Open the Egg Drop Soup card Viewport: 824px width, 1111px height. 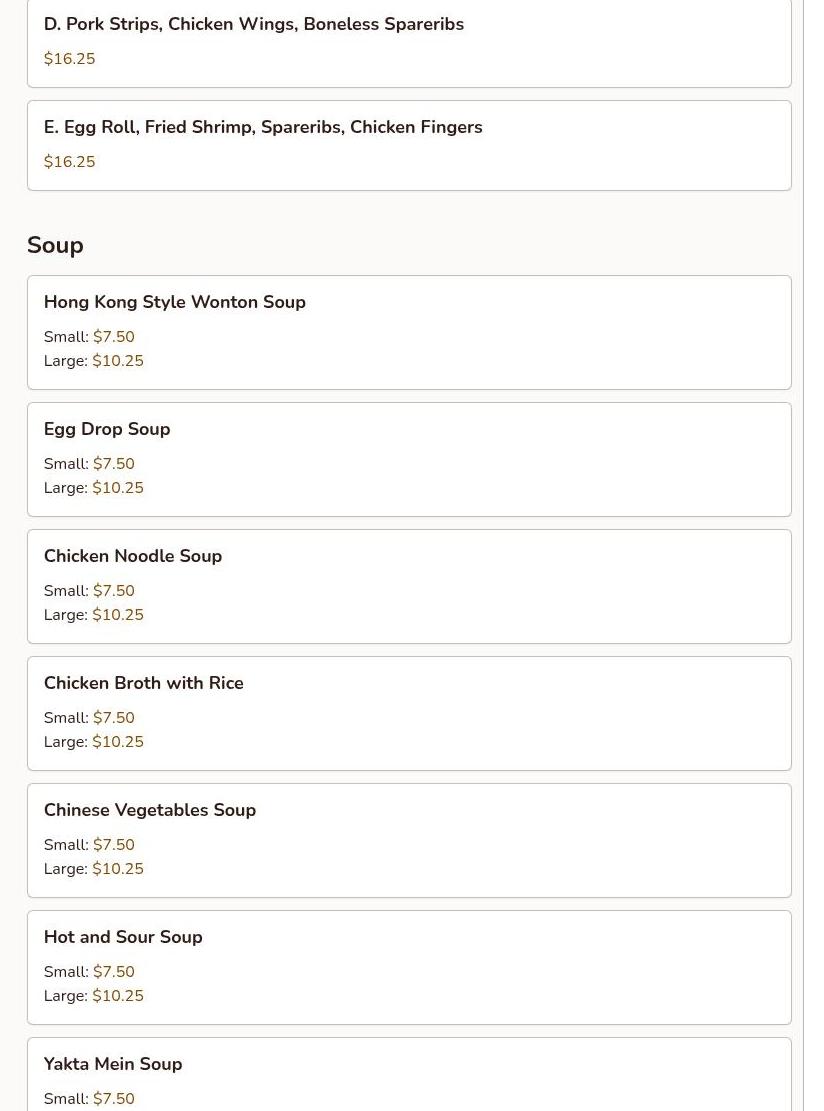coord(409,459)
